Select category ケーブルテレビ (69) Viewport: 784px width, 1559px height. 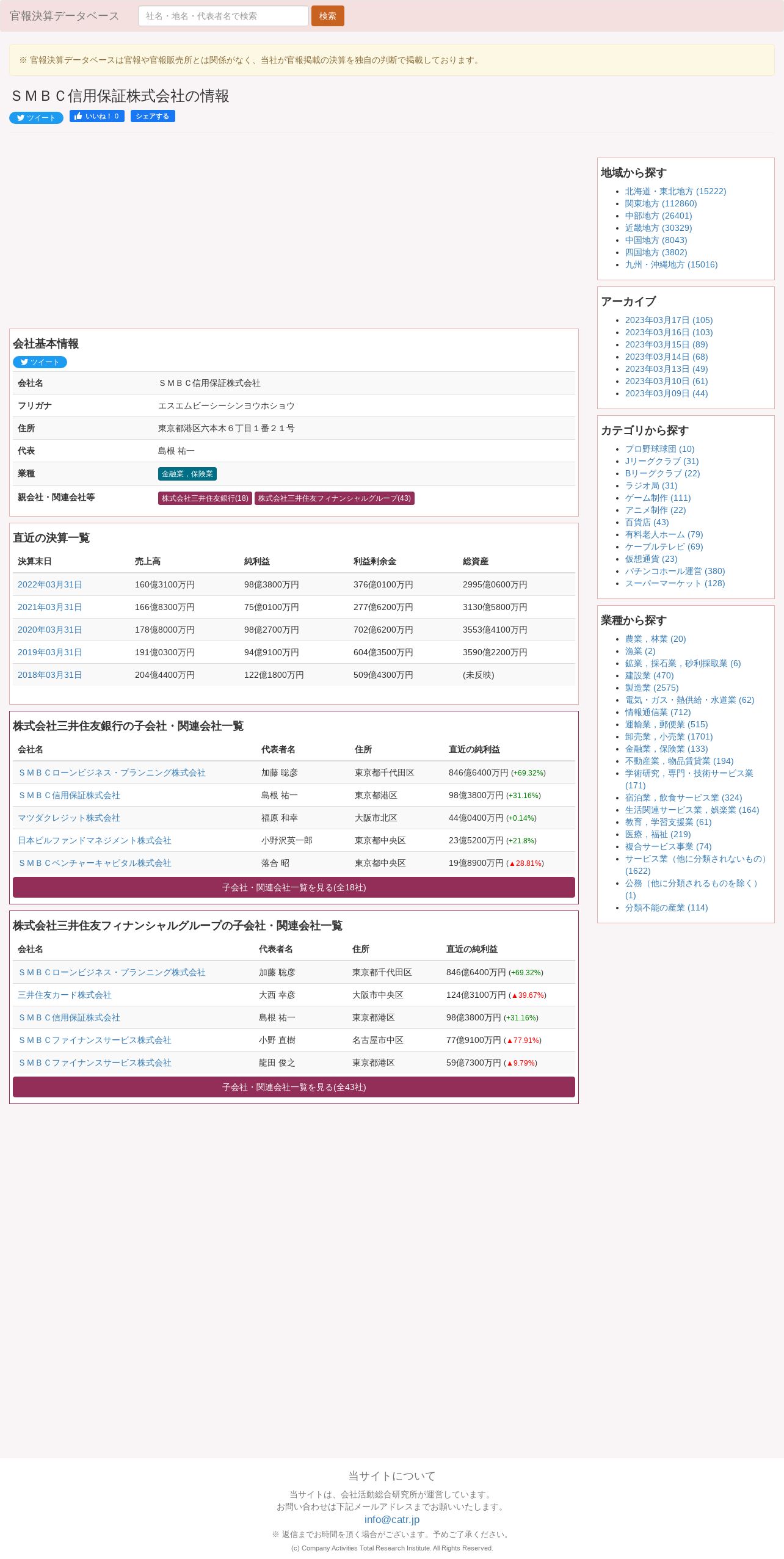coord(664,547)
